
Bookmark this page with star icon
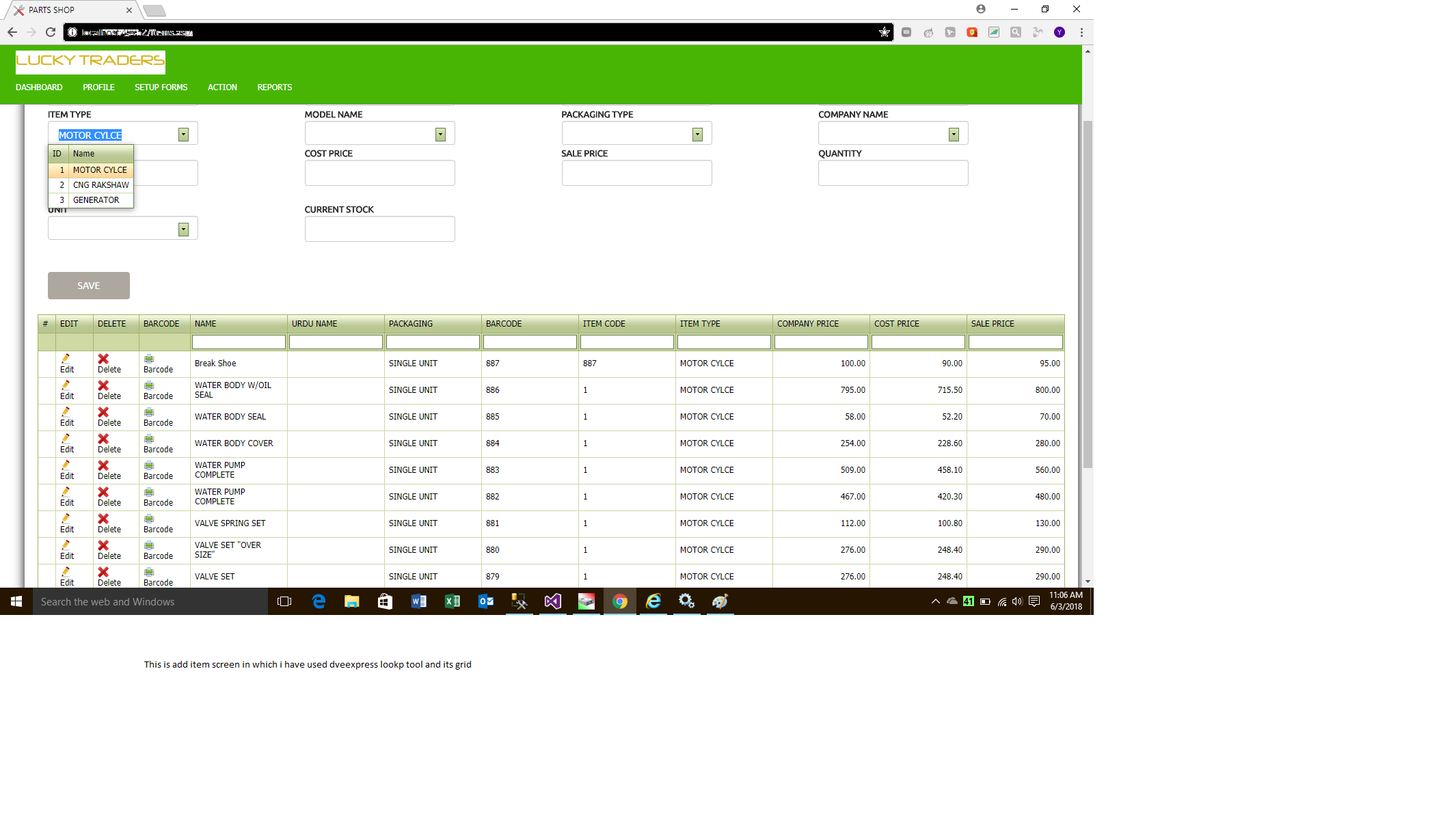pyautogui.click(x=884, y=32)
